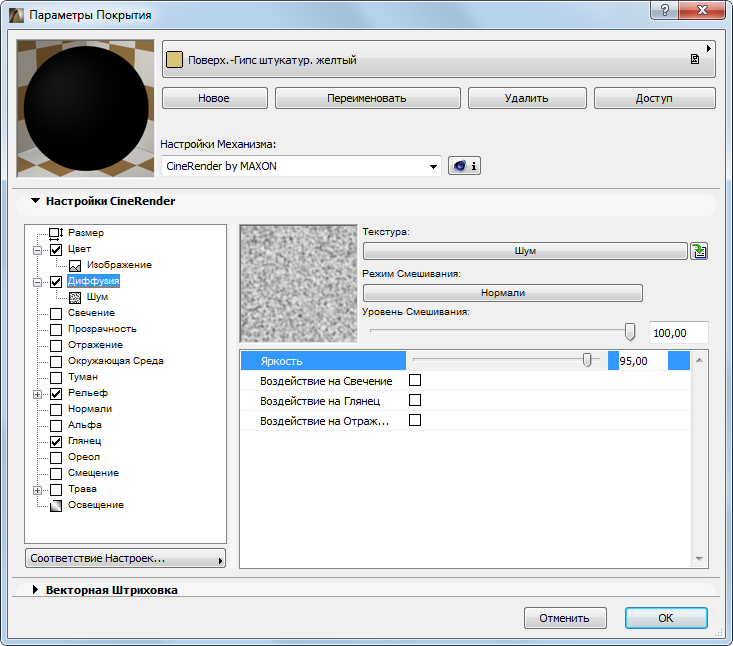The height and width of the screenshot is (646, 733).
Task: Open the CineRender by MAXON engine dropdown
Action: [301, 166]
